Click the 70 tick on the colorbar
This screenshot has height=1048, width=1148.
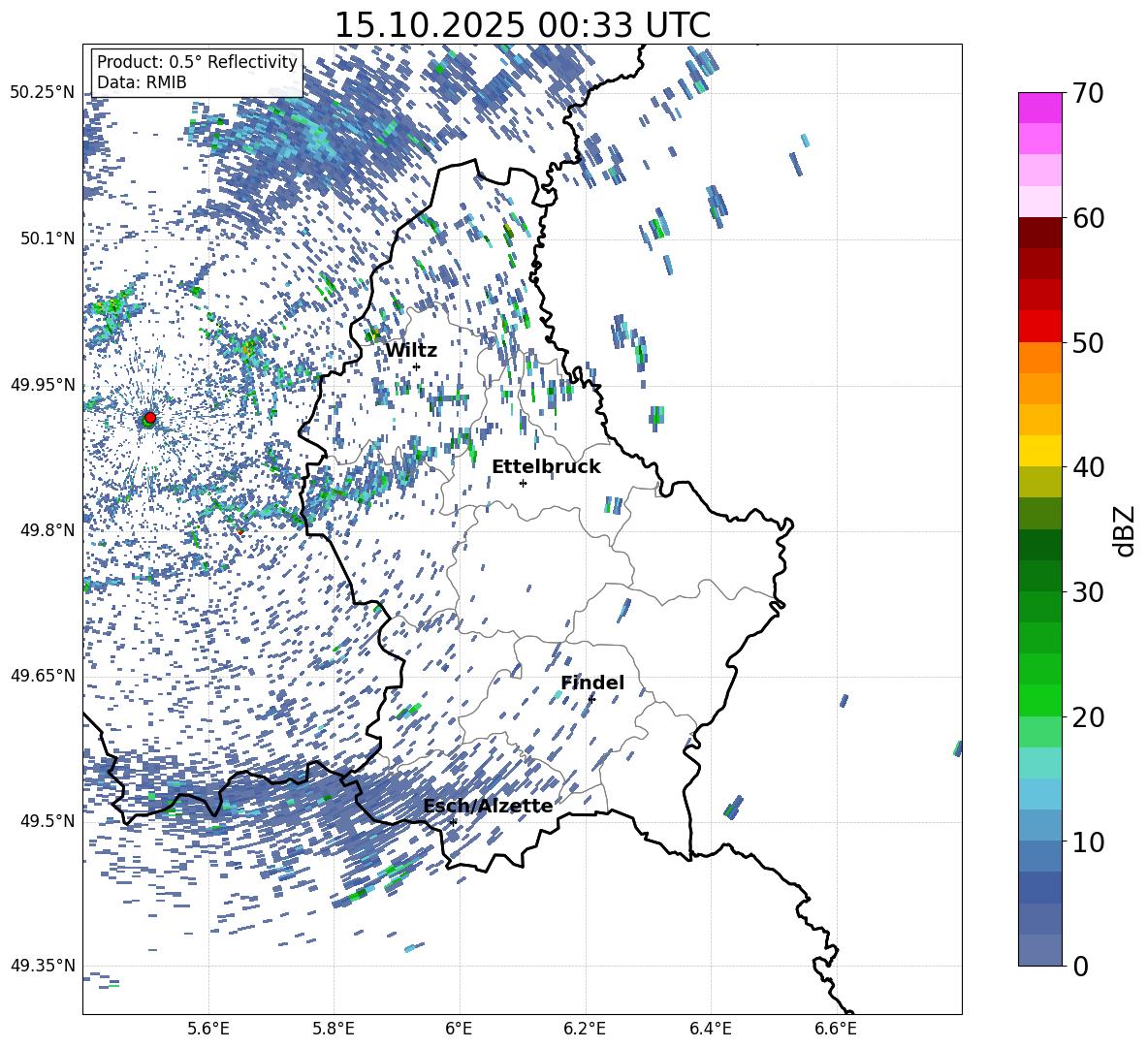coord(1088,93)
